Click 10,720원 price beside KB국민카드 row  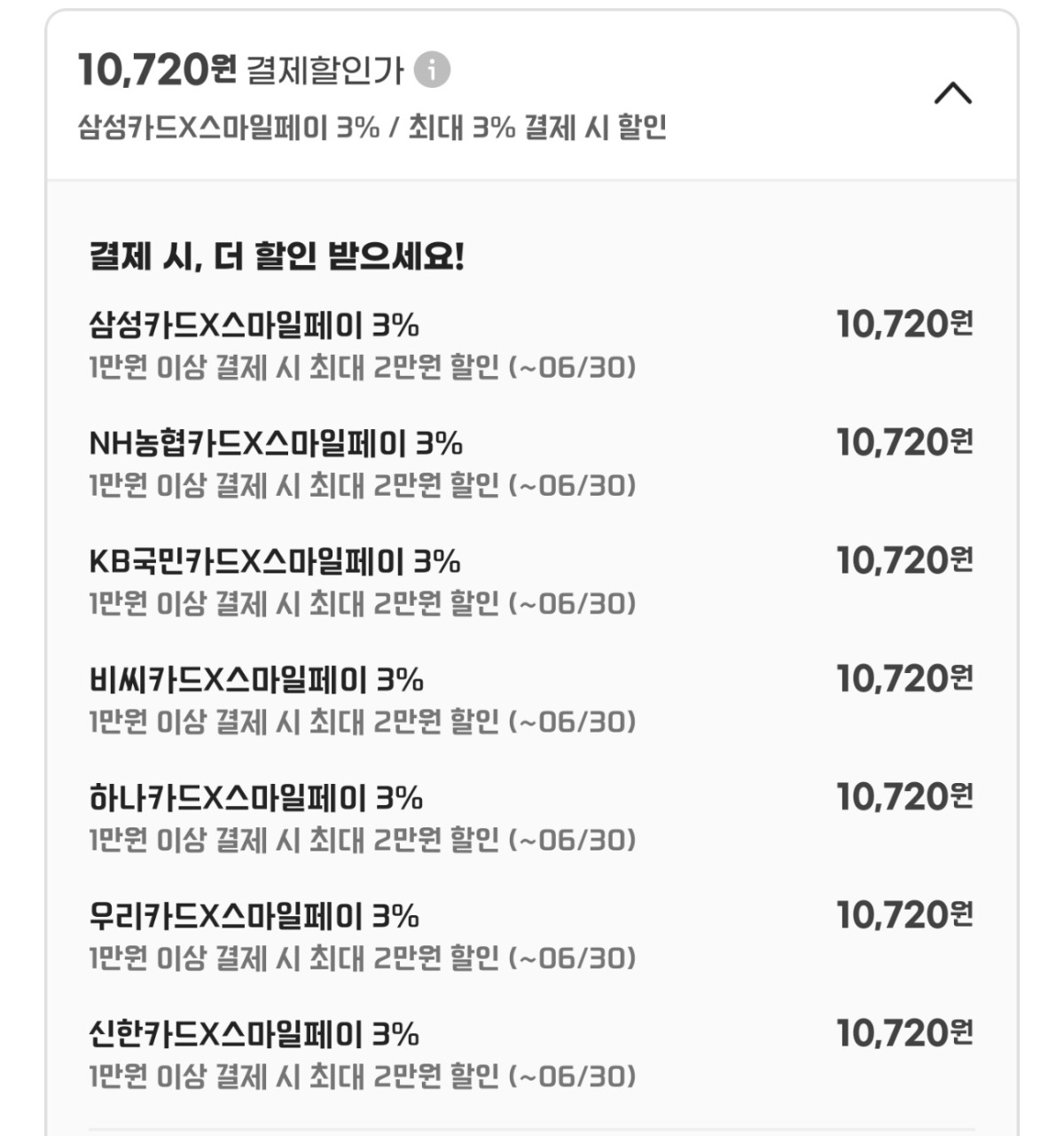click(904, 560)
